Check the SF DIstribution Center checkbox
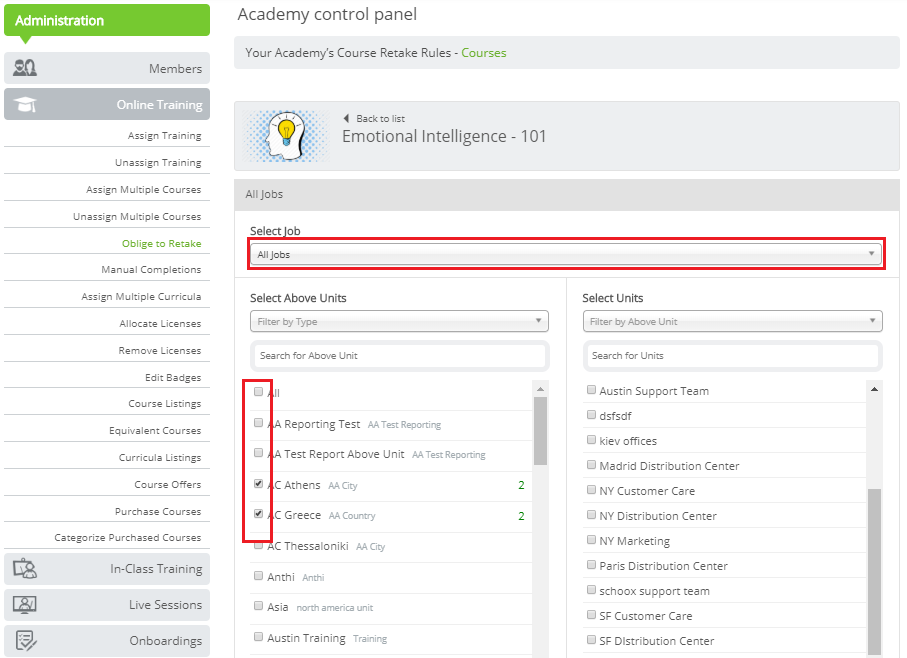This screenshot has height=658, width=907. [591, 639]
